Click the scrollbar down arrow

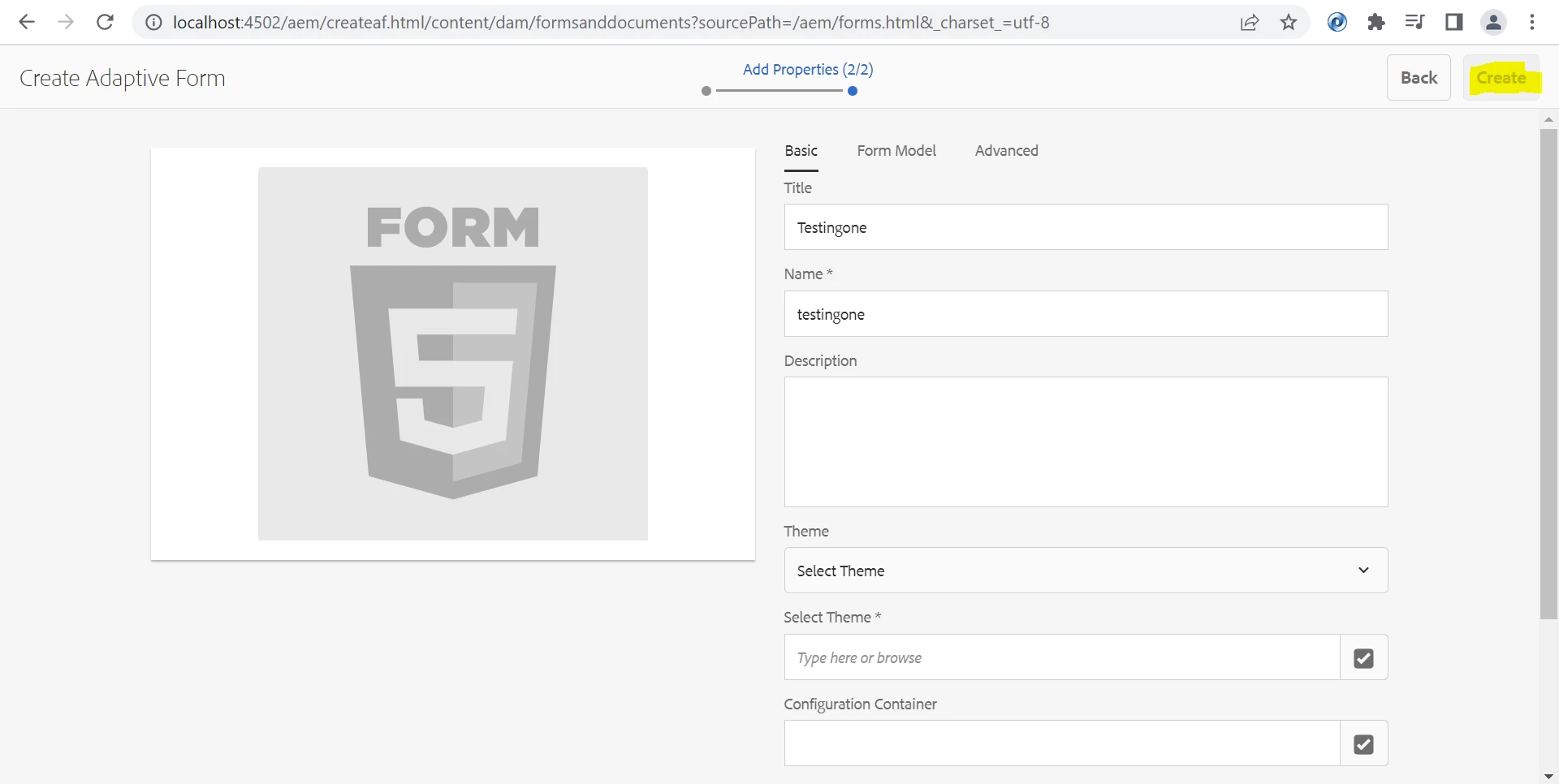pos(1548,777)
